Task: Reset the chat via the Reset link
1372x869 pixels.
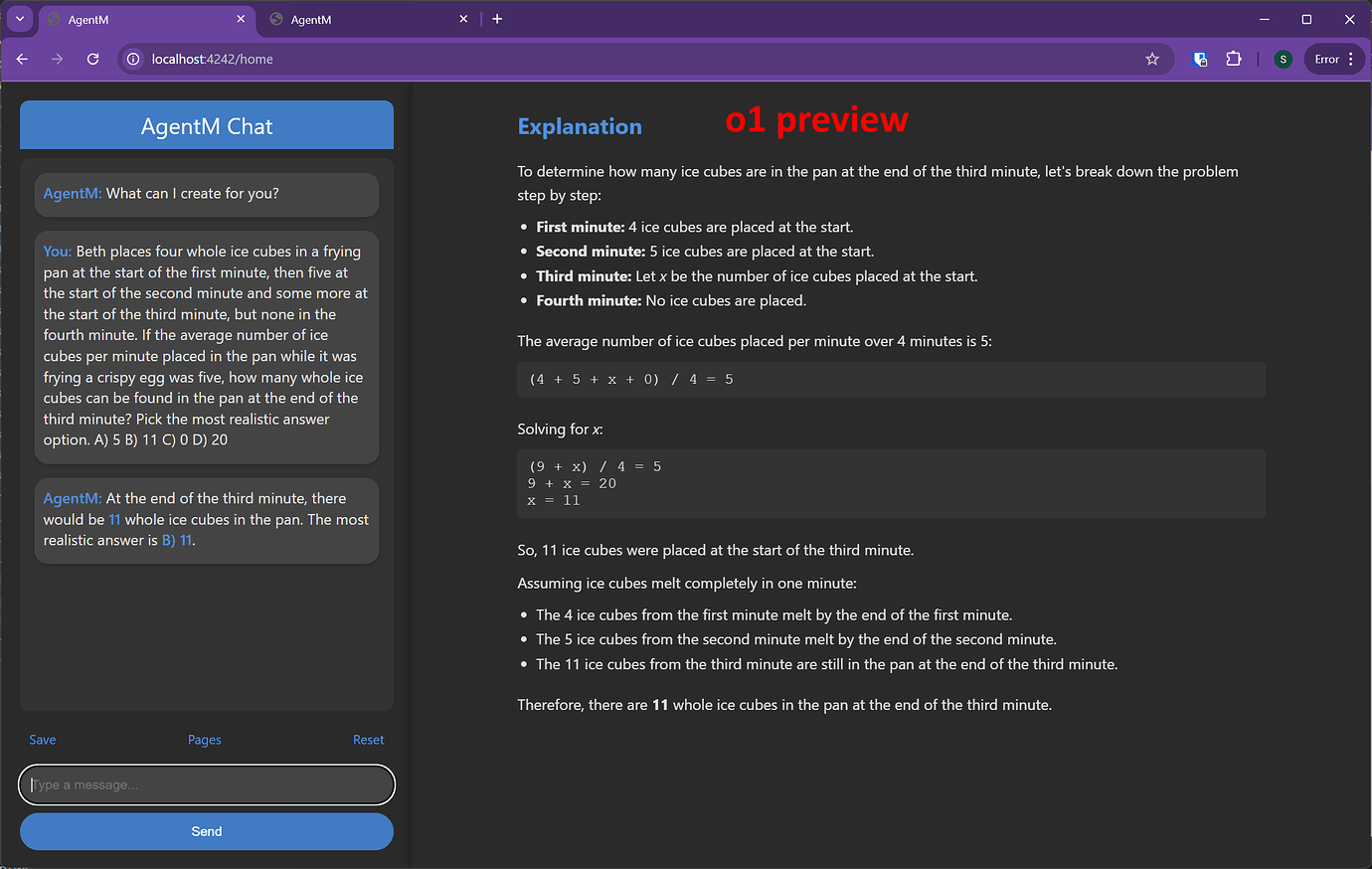Action: point(368,739)
